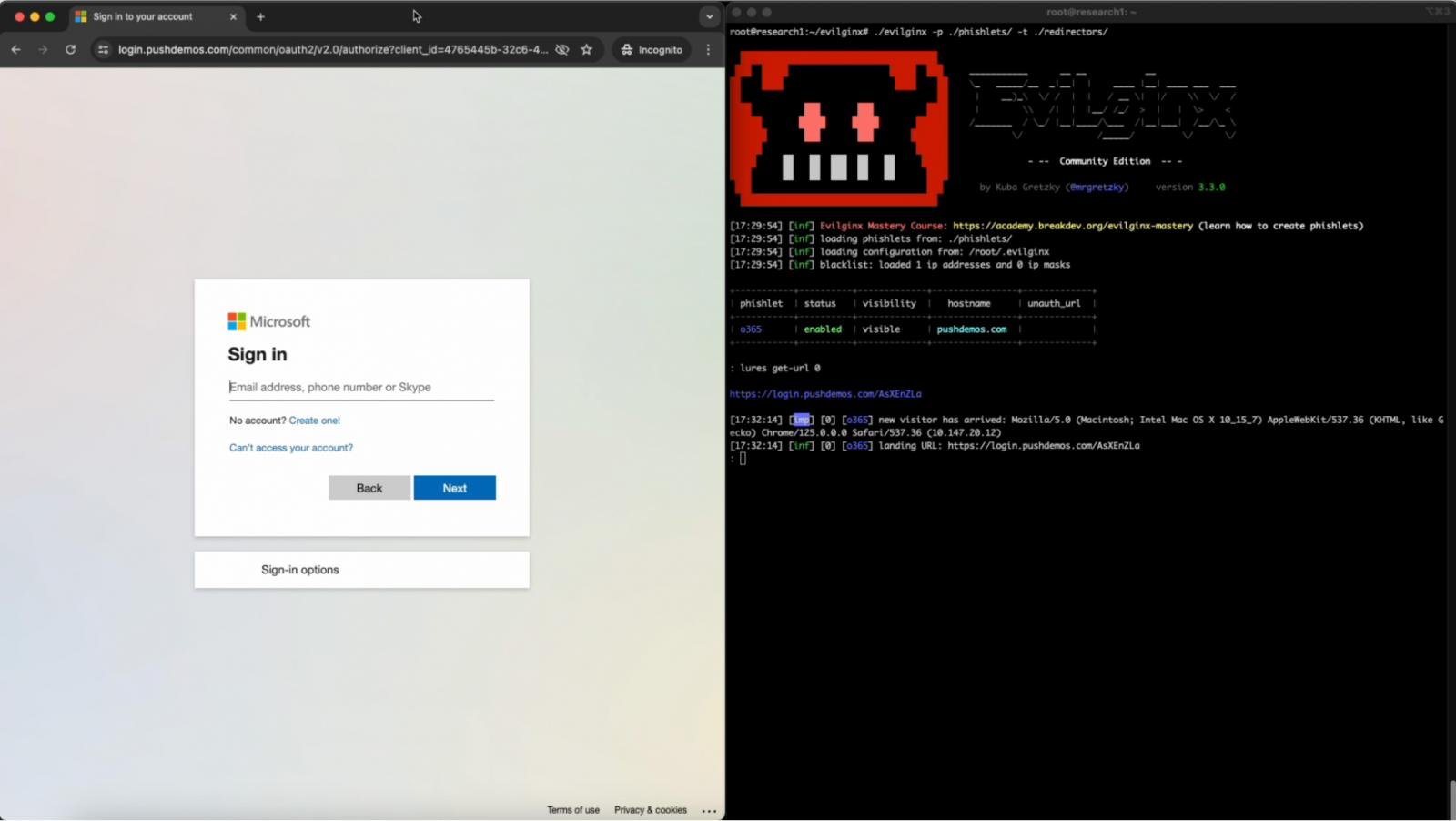The width and height of the screenshot is (1456, 821).
Task: Close the 'Sign in to your account' tab
Action: coord(233,16)
